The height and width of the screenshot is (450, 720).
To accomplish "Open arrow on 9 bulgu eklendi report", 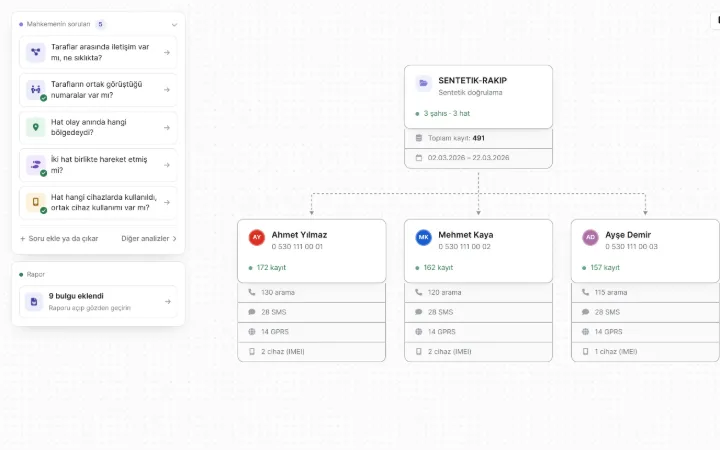I will [x=168, y=302].
